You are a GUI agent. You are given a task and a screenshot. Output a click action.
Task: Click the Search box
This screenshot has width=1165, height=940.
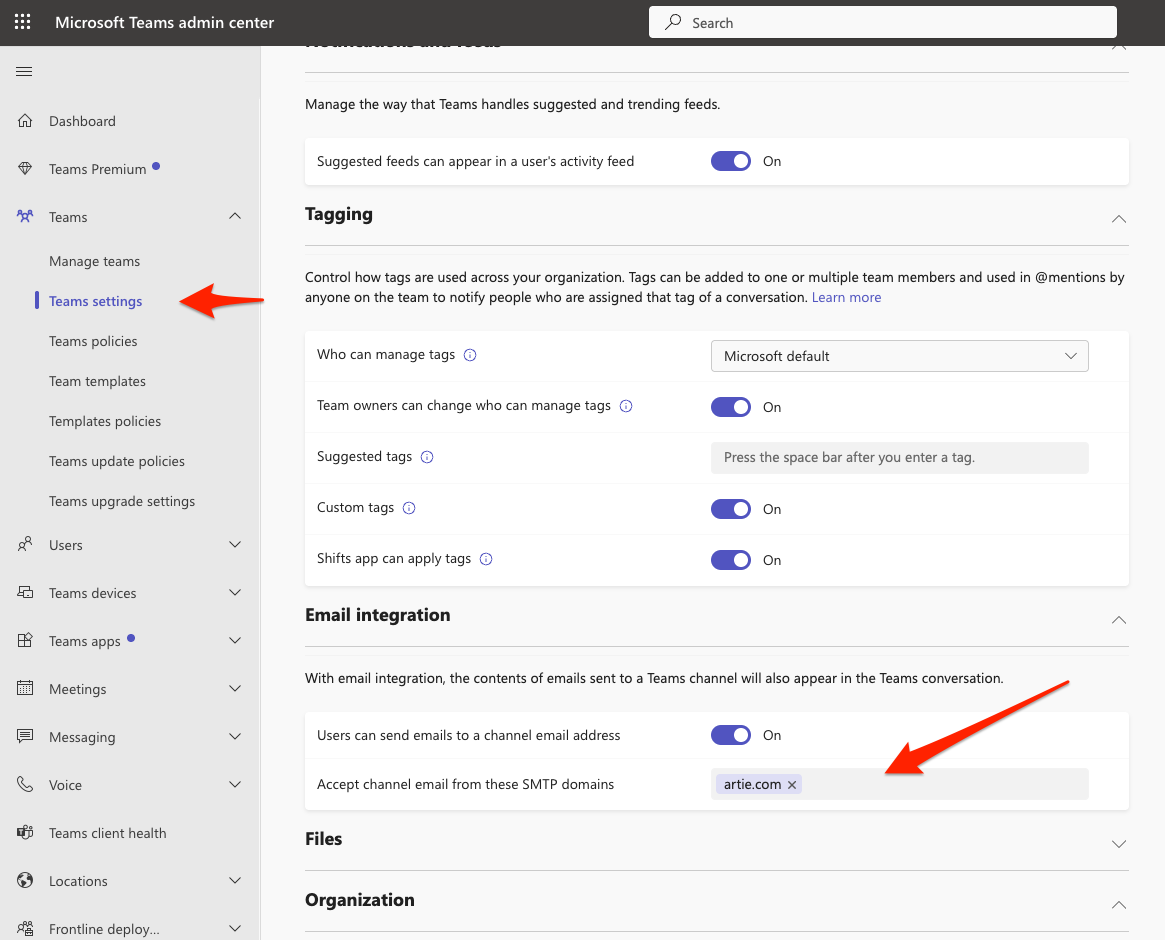(883, 22)
